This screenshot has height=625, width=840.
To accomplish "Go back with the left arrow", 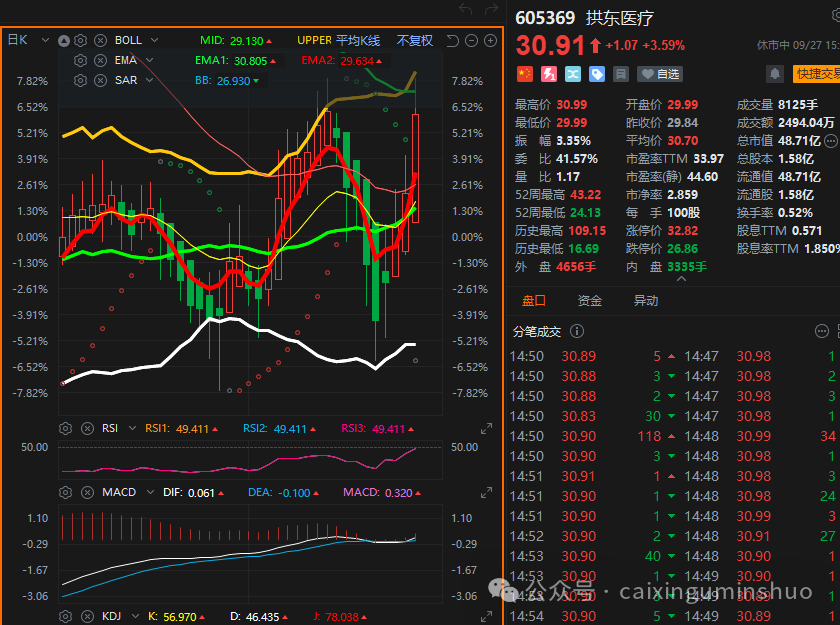I will 466,9.
